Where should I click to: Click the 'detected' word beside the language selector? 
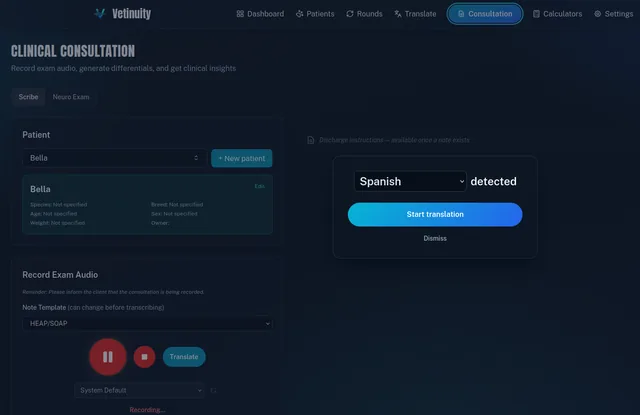(493, 182)
